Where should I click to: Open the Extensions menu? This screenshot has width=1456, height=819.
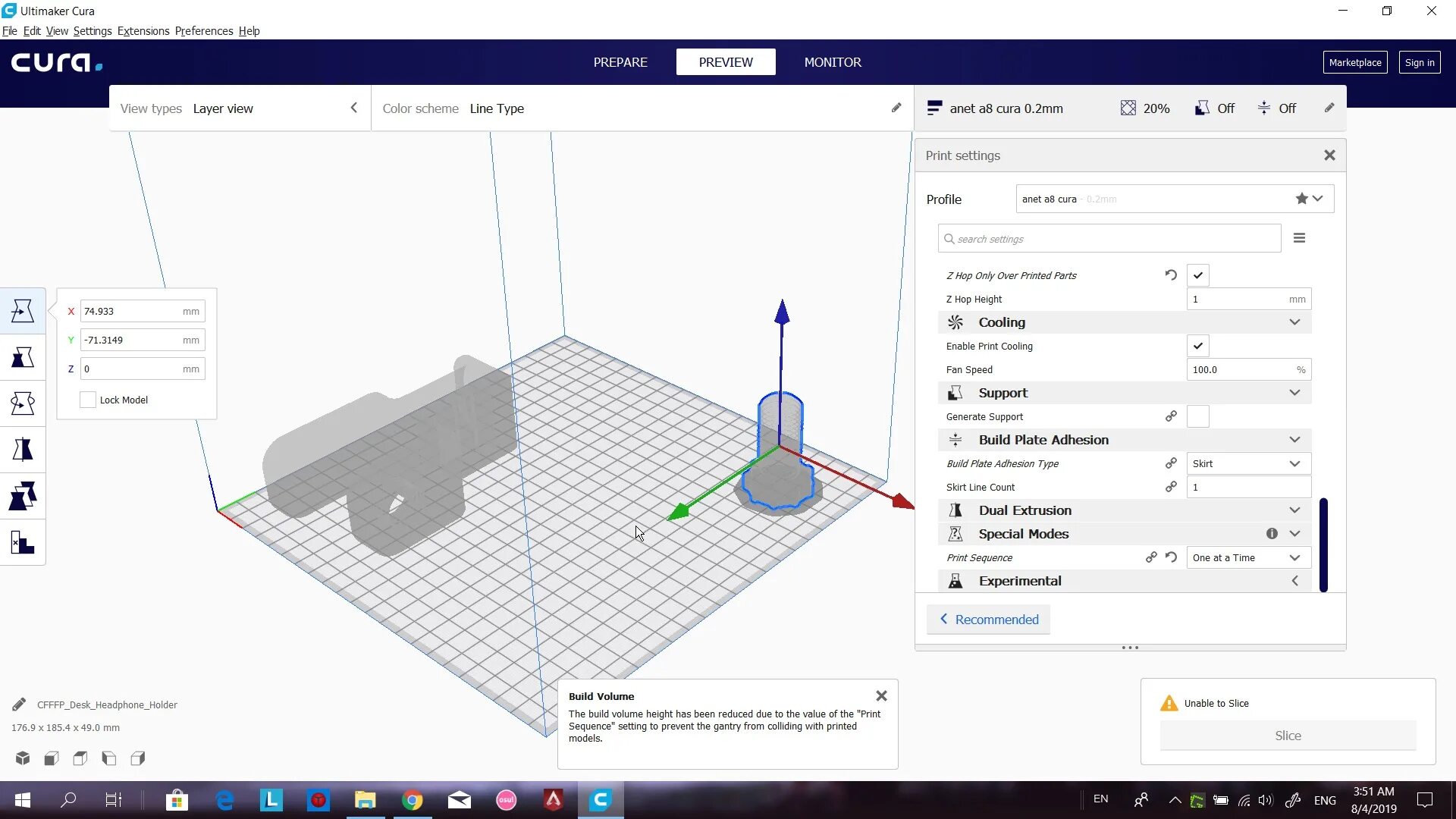(x=143, y=31)
